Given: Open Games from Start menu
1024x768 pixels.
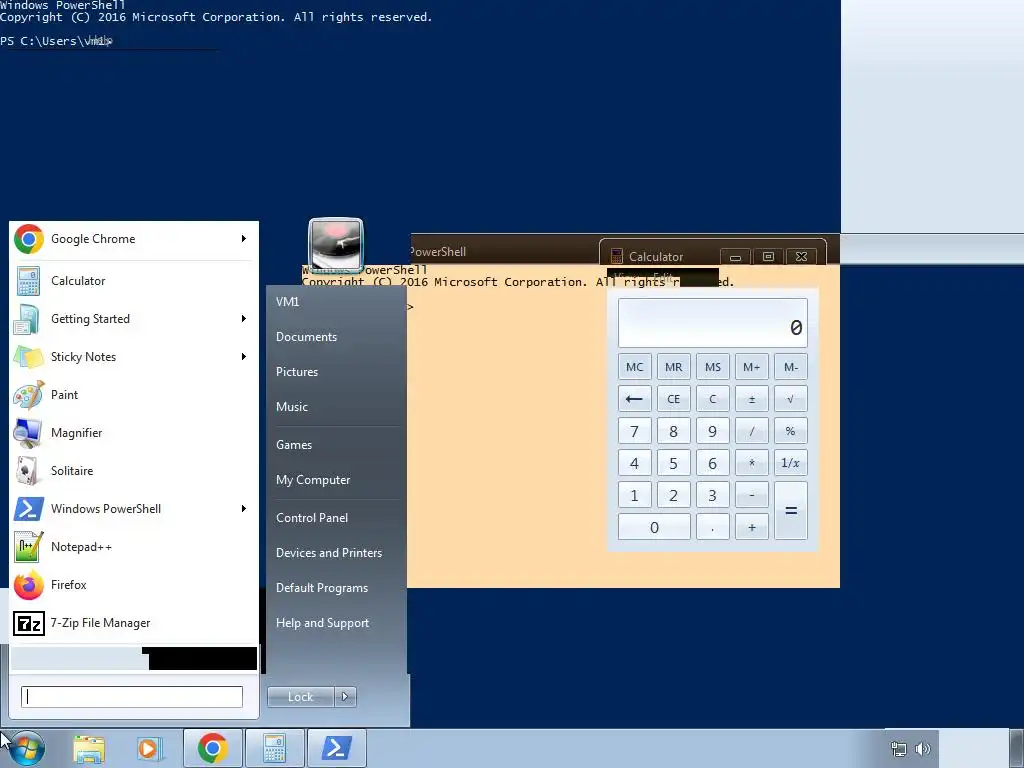Looking at the screenshot, I should pos(294,445).
